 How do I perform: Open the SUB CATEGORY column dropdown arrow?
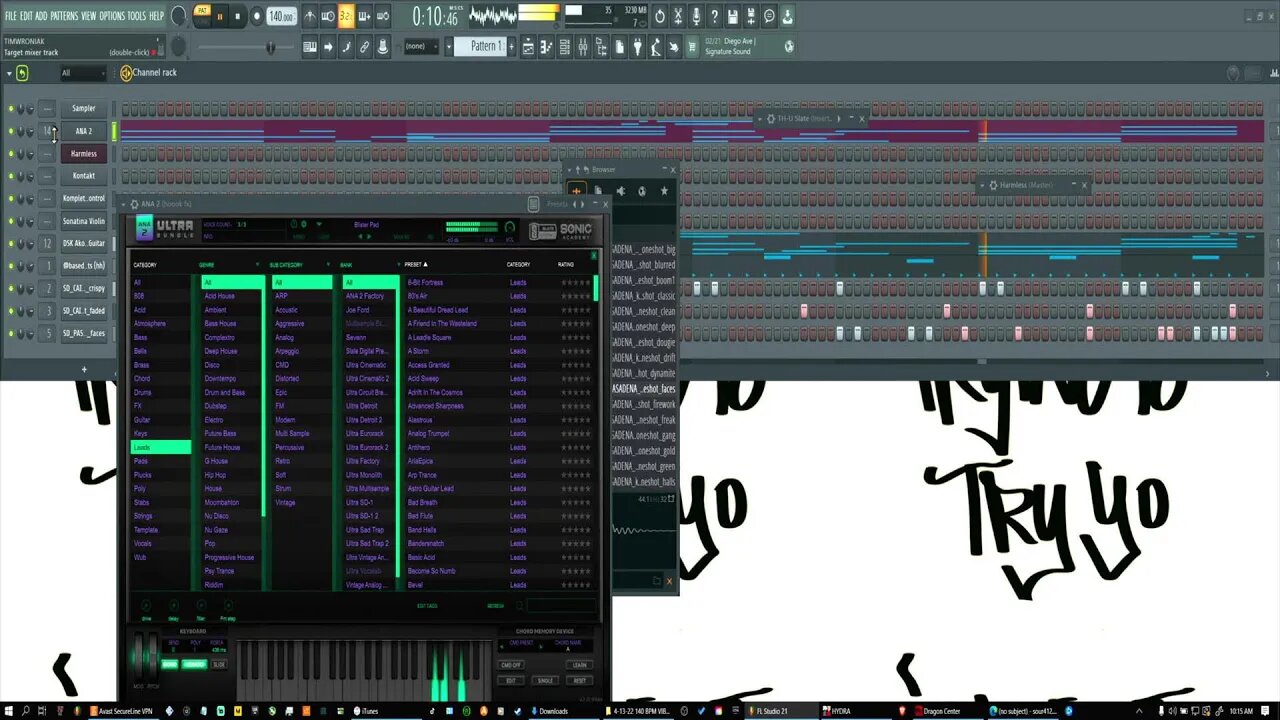coord(328,265)
